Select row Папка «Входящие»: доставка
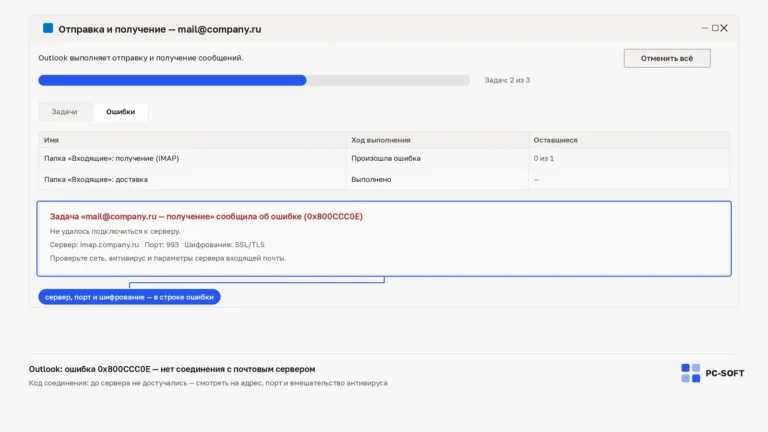This screenshot has width=768, height=432. (x=384, y=179)
